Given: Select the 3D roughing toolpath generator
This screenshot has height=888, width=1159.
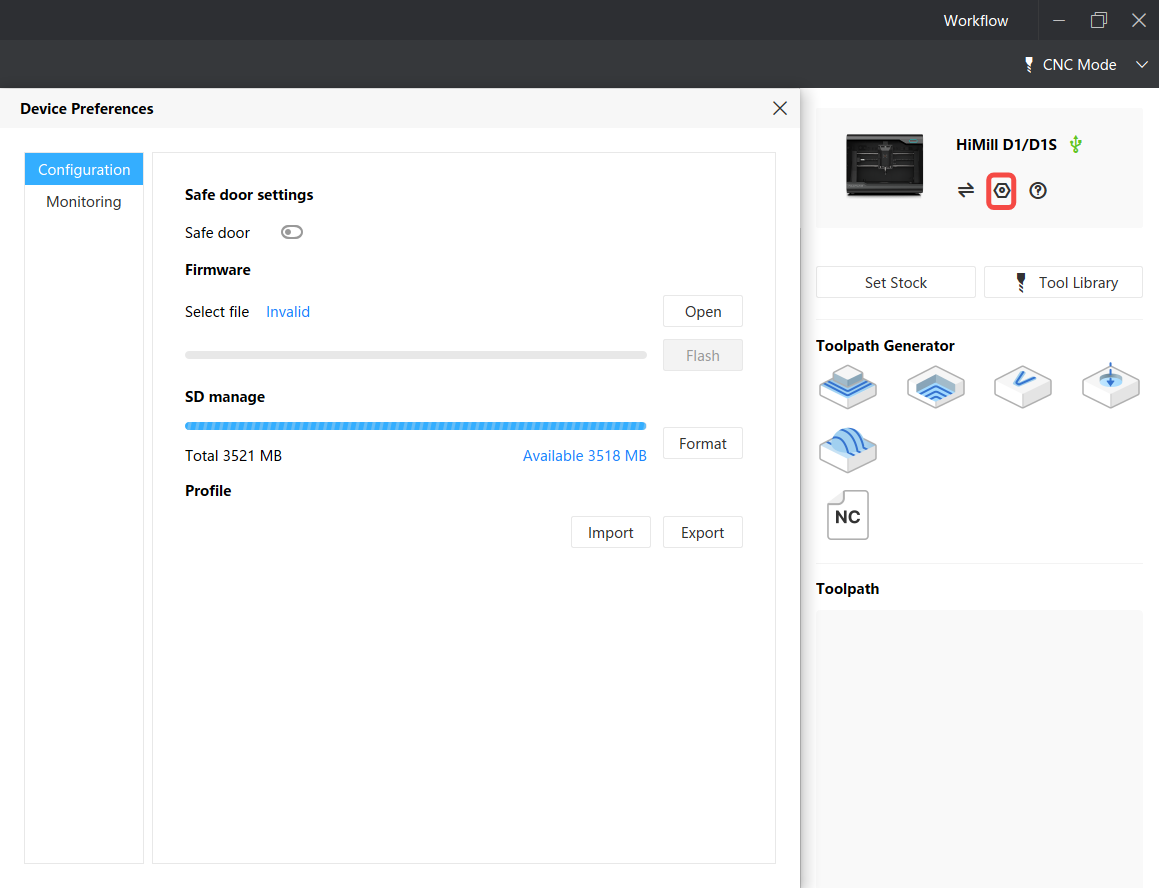Looking at the screenshot, I should click(x=847, y=386).
